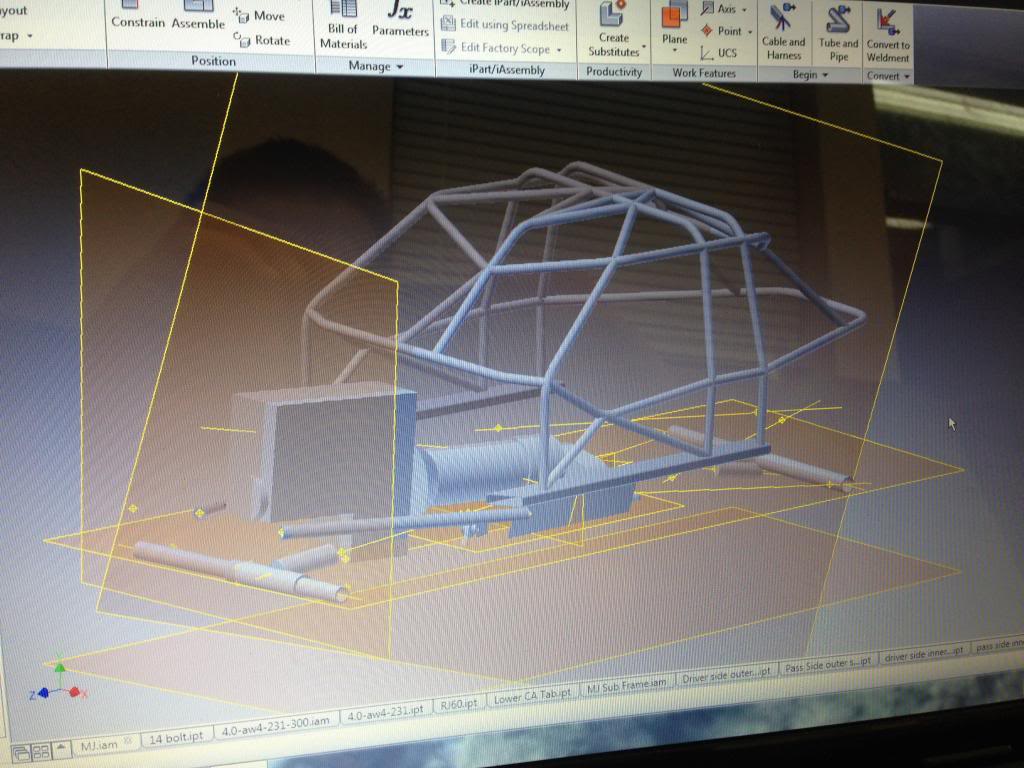Open the Axis dropdown arrow
The image size is (1024, 768).
[x=744, y=10]
